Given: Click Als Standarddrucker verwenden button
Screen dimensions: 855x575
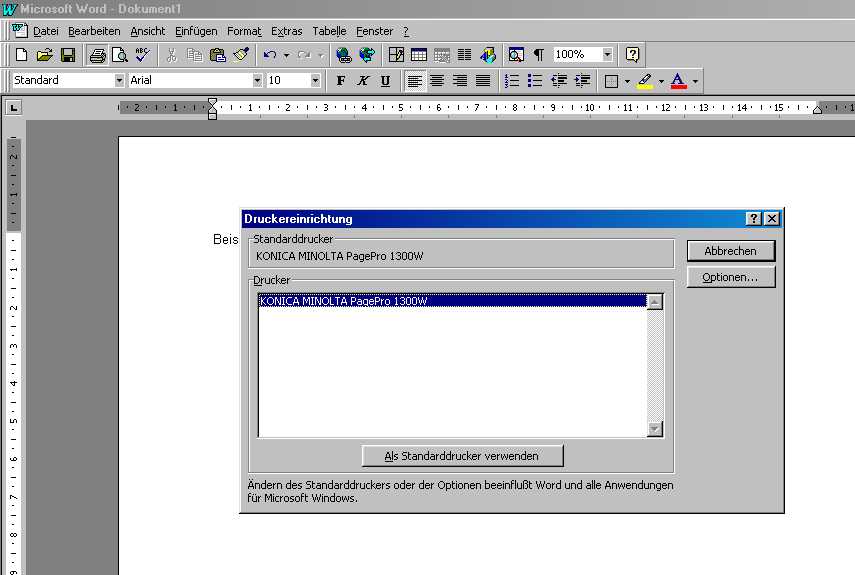Looking at the screenshot, I should pos(462,456).
